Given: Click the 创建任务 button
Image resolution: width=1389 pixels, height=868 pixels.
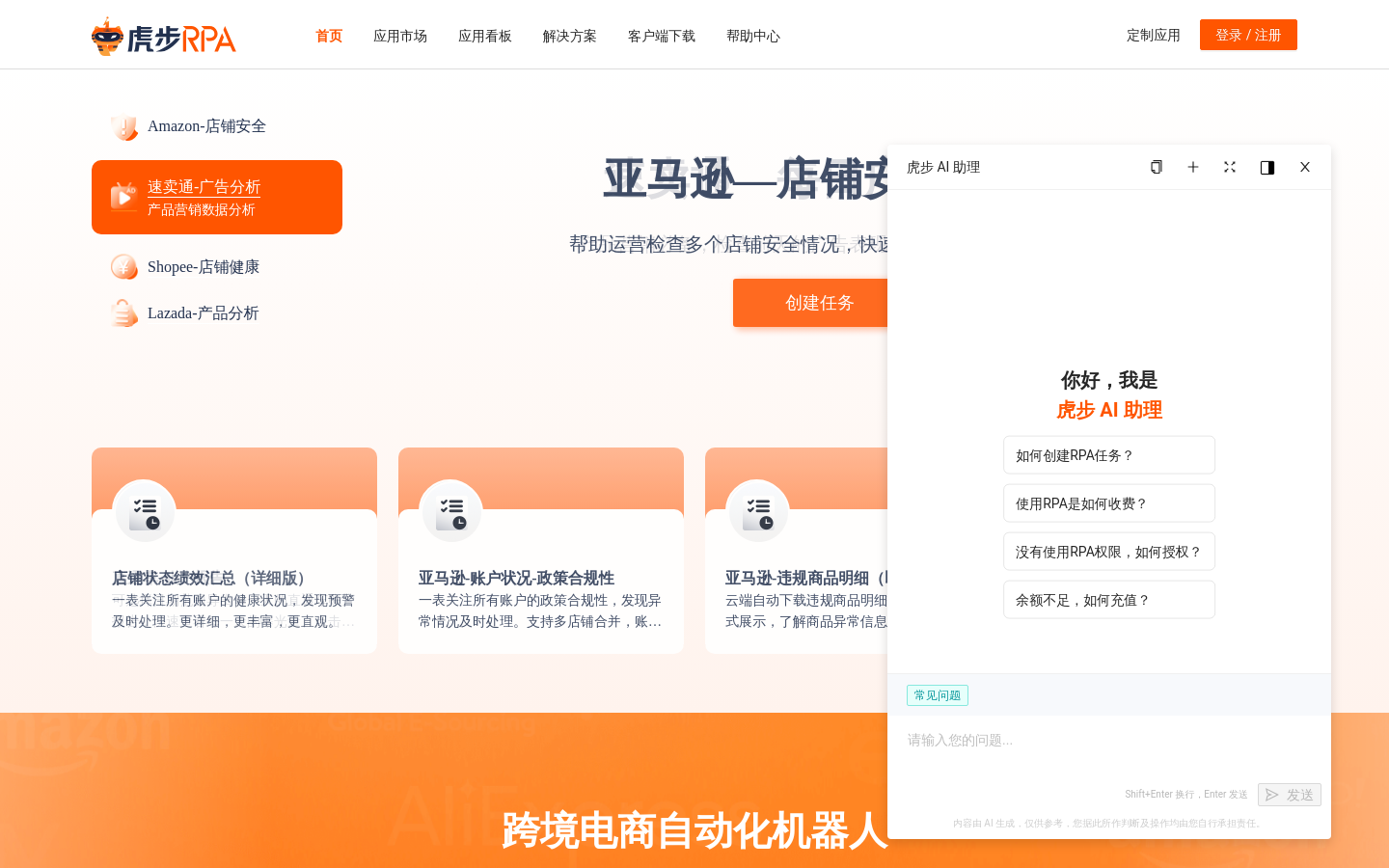Looking at the screenshot, I should [x=810, y=303].
